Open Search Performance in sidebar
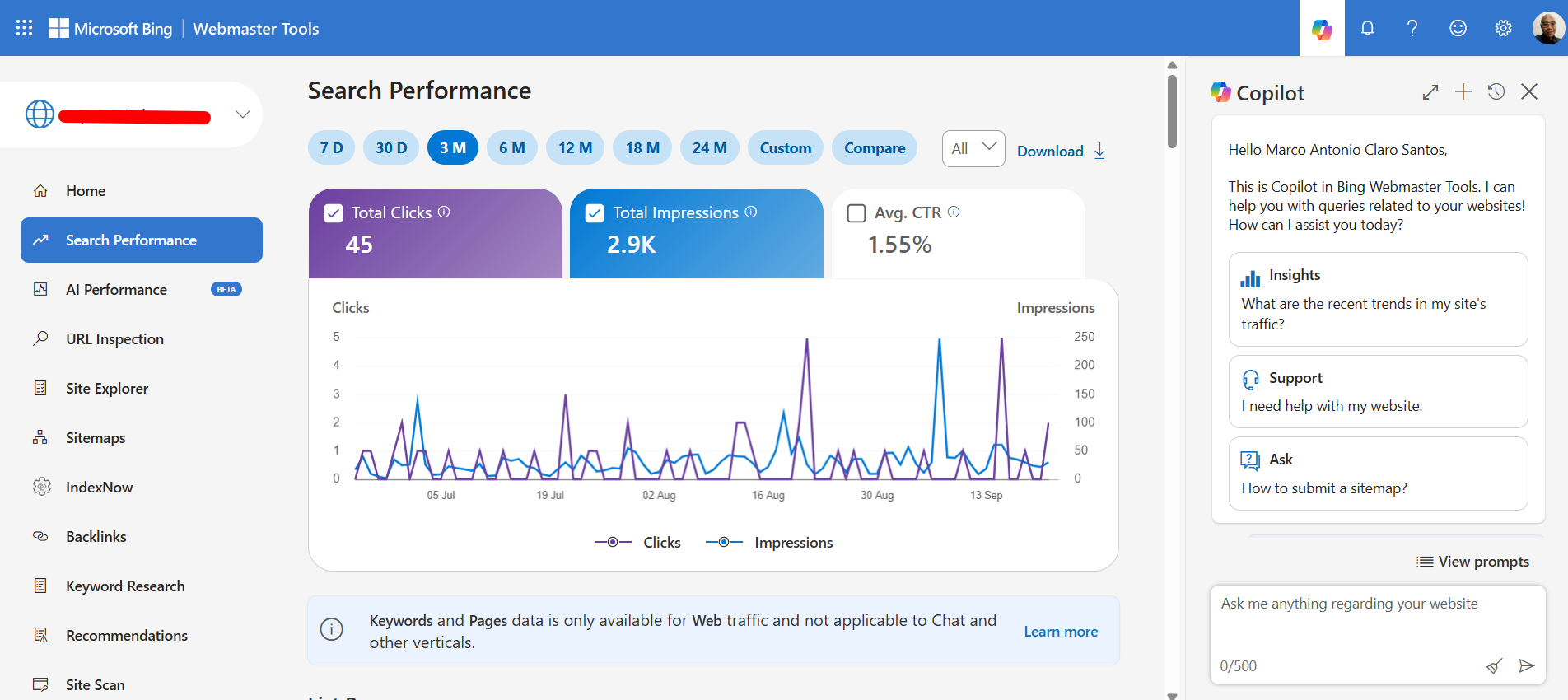 142,240
